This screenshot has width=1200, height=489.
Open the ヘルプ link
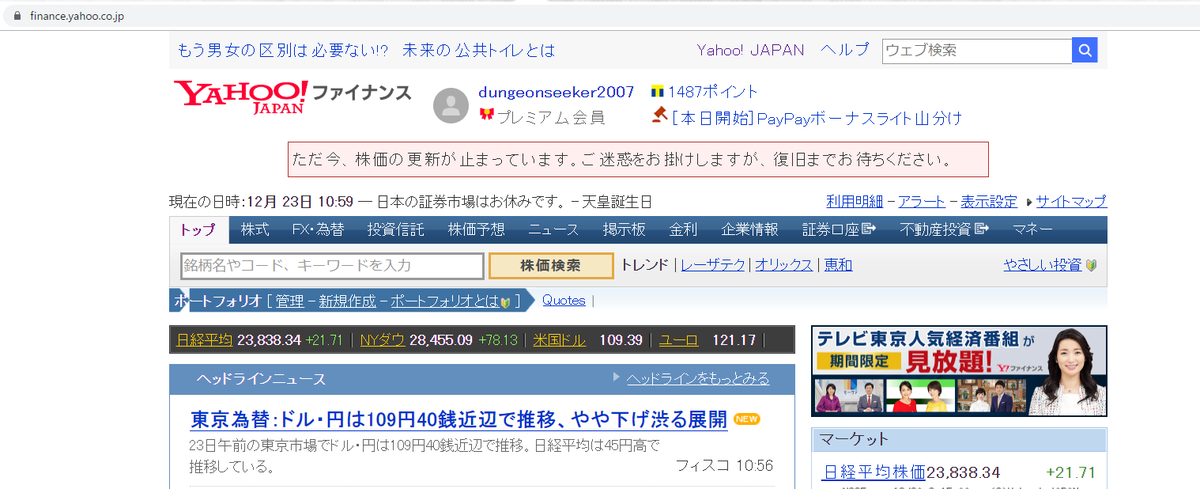[845, 50]
